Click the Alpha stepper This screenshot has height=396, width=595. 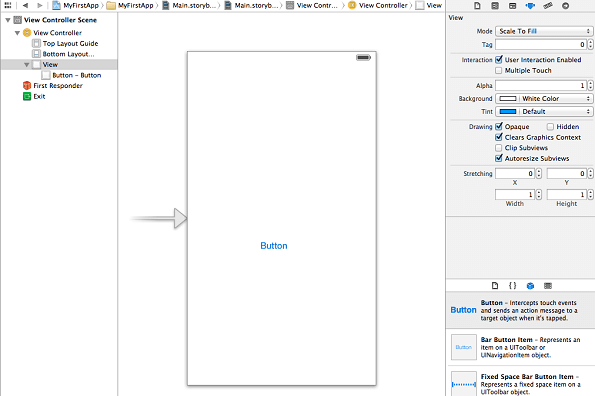(590, 86)
